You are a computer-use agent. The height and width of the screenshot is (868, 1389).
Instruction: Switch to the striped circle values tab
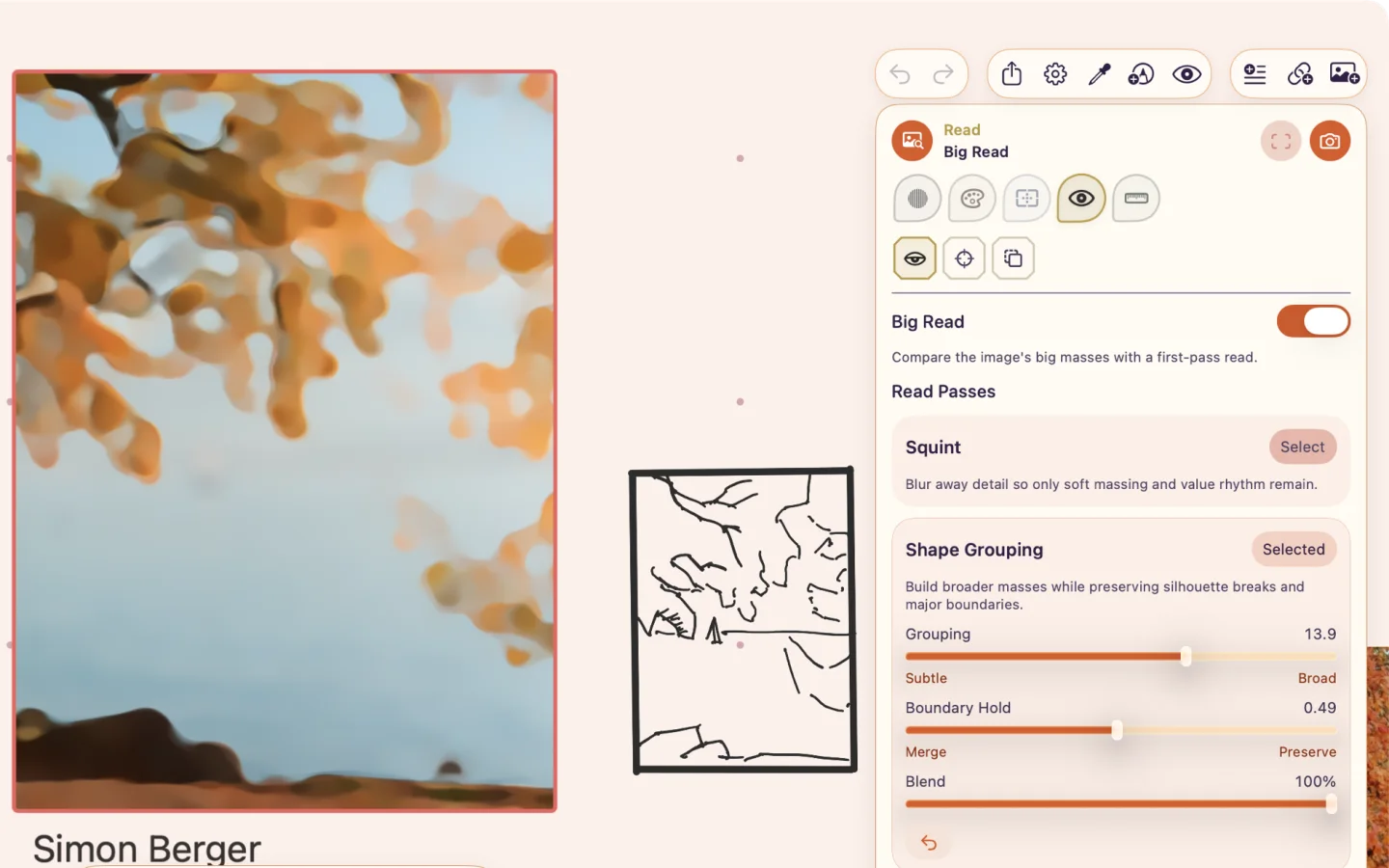coord(917,199)
